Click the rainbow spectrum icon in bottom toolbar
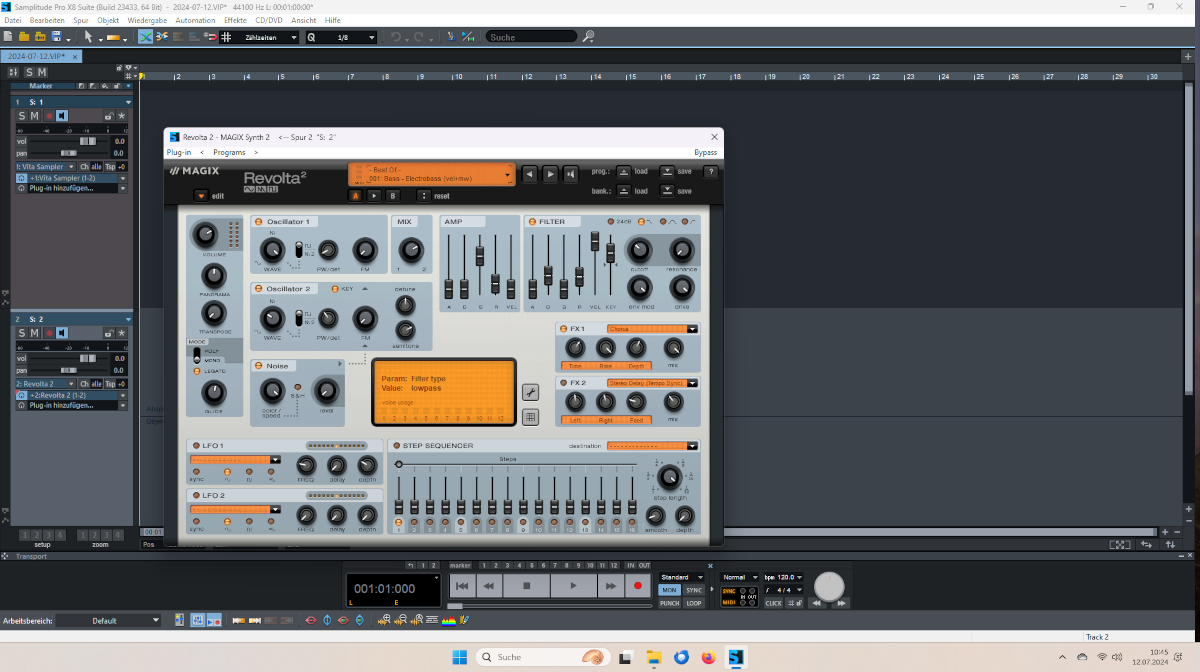1200x672 pixels. click(450, 621)
